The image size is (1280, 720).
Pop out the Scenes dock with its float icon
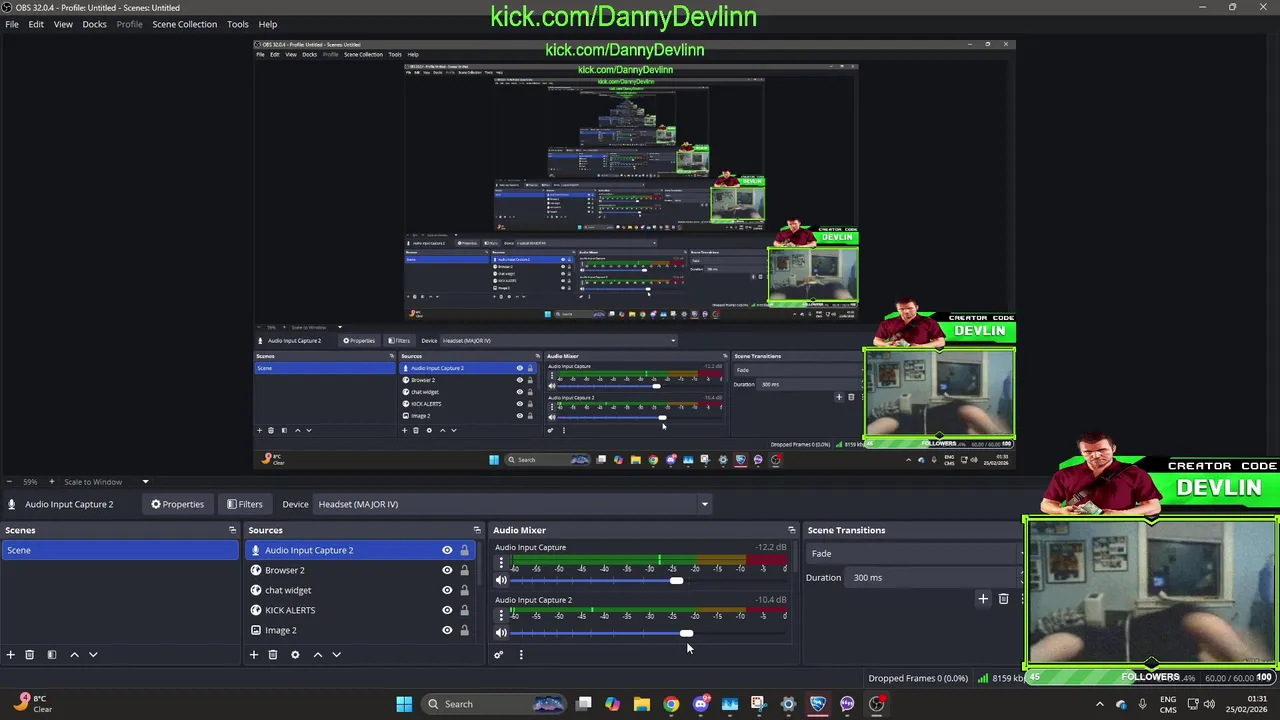[x=232, y=530]
